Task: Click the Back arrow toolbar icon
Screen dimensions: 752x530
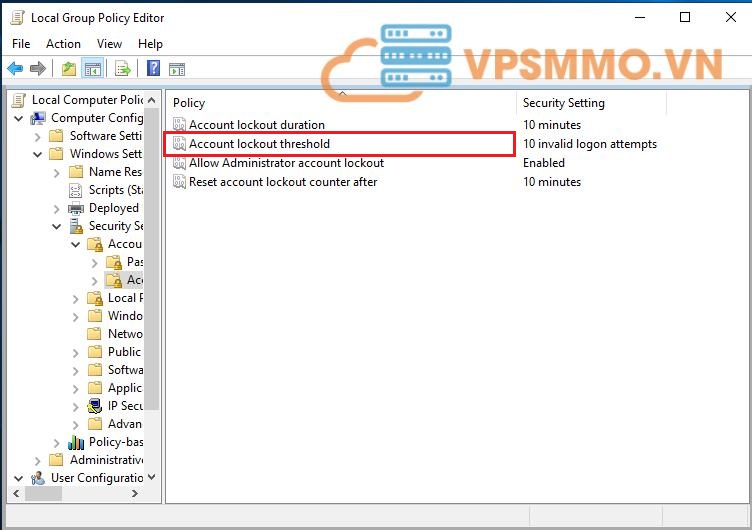Action: pos(15,69)
